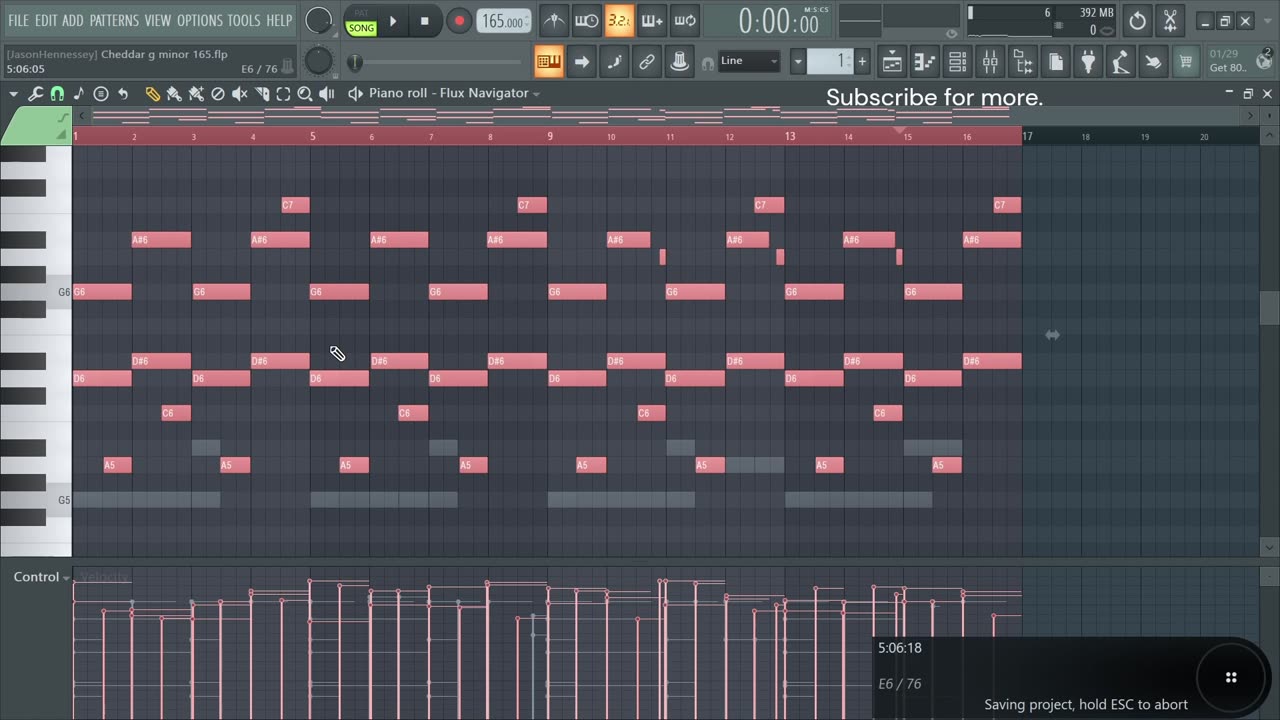Image resolution: width=1280 pixels, height=720 pixels.
Task: Click the Undo history refresh icon
Action: (1137, 20)
